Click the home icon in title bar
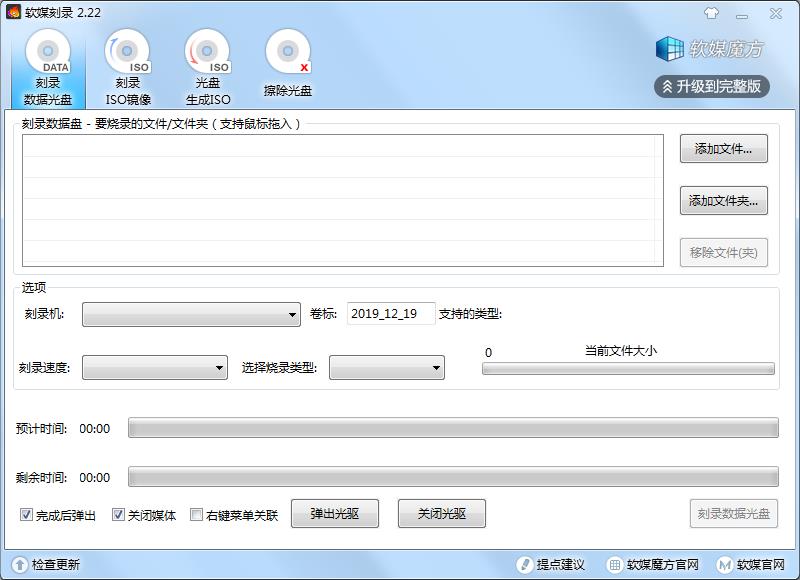Viewport: 800px width, 580px height. [x=712, y=14]
